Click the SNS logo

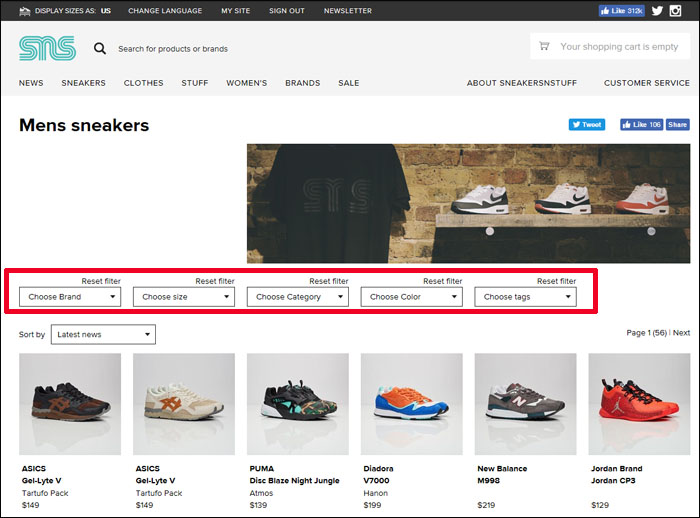click(47, 48)
